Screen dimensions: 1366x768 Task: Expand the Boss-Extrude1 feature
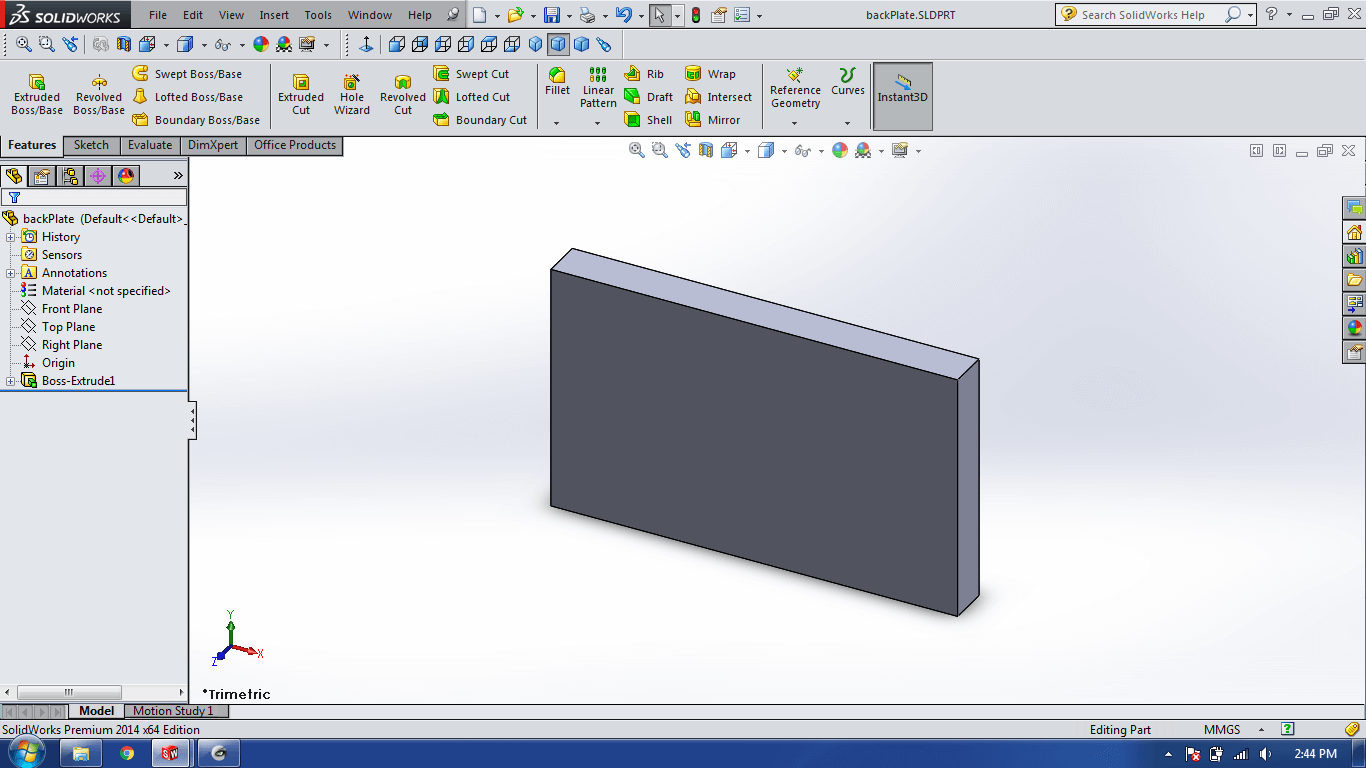coord(11,381)
